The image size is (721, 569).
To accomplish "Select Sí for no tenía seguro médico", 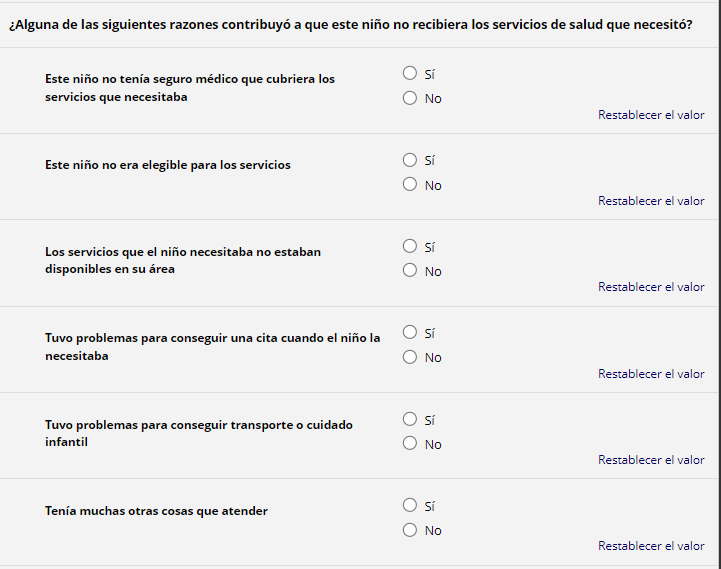I will 409,73.
